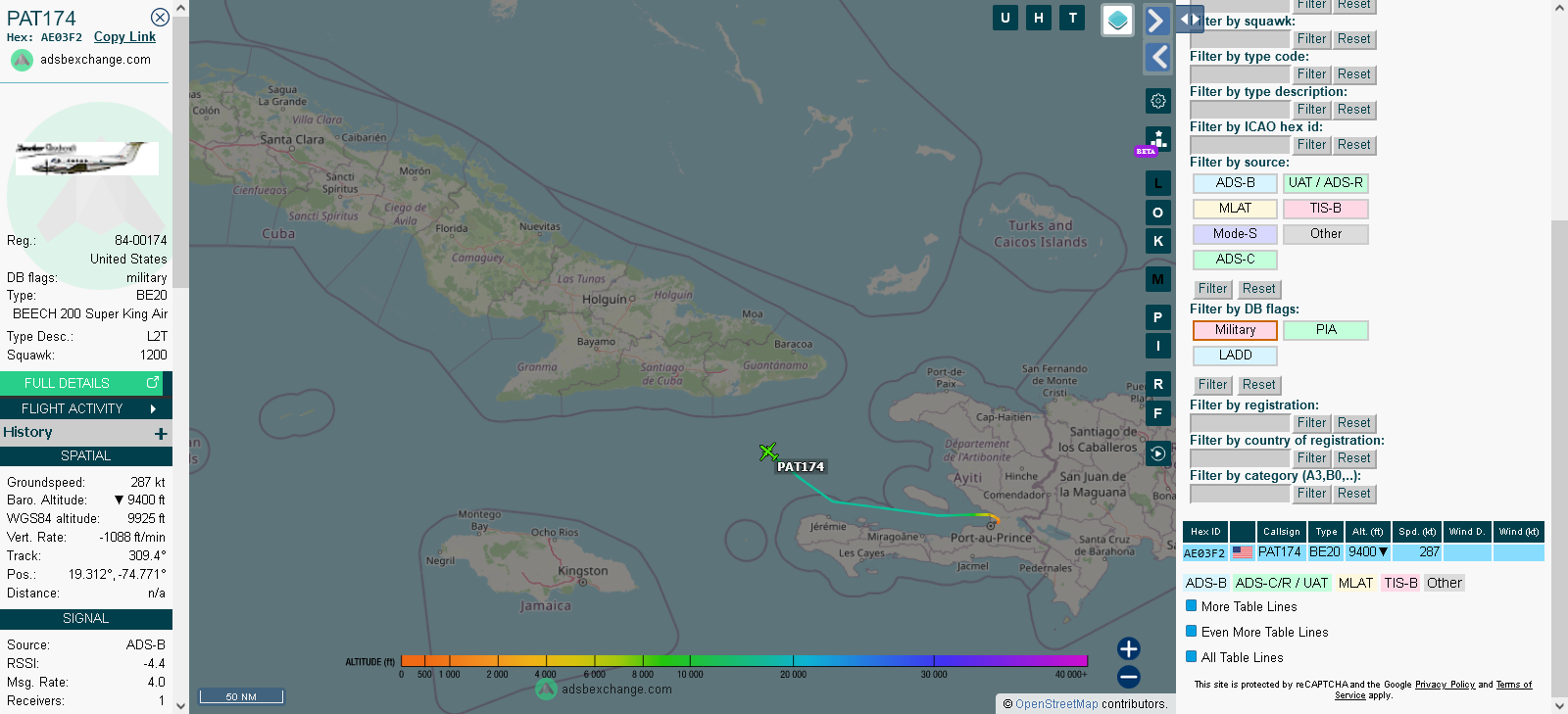Click the left panel scrollbar down arrow
Viewport: 1568px width, 714px height.
point(180,705)
